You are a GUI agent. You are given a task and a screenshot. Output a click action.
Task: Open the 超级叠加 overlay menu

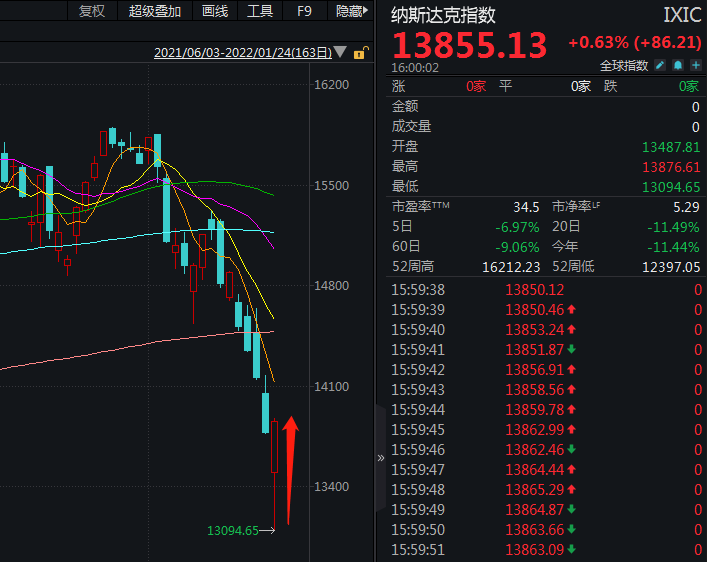point(155,11)
